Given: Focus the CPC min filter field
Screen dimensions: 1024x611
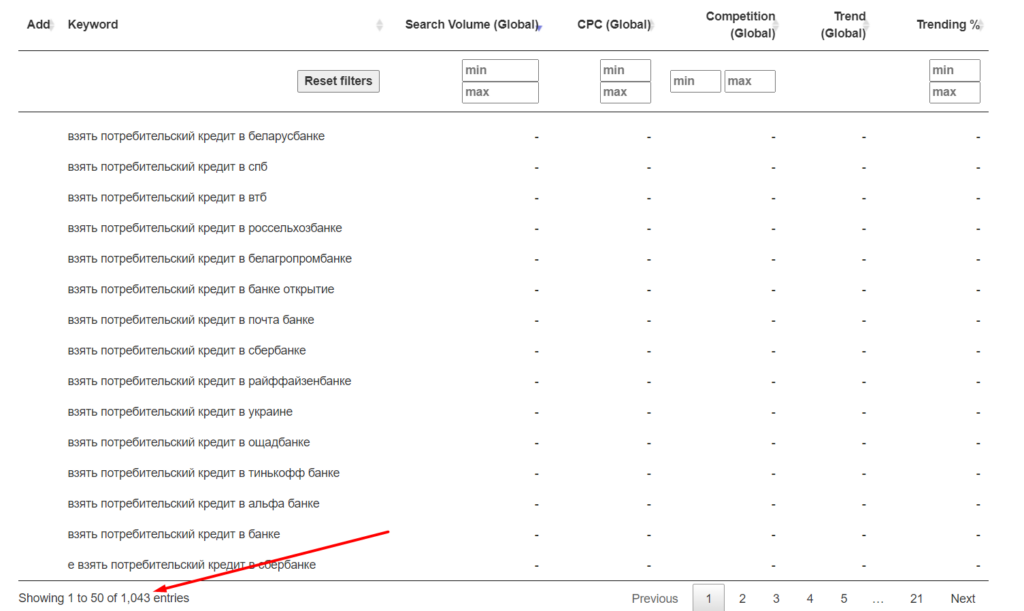Looking at the screenshot, I should [x=625, y=70].
